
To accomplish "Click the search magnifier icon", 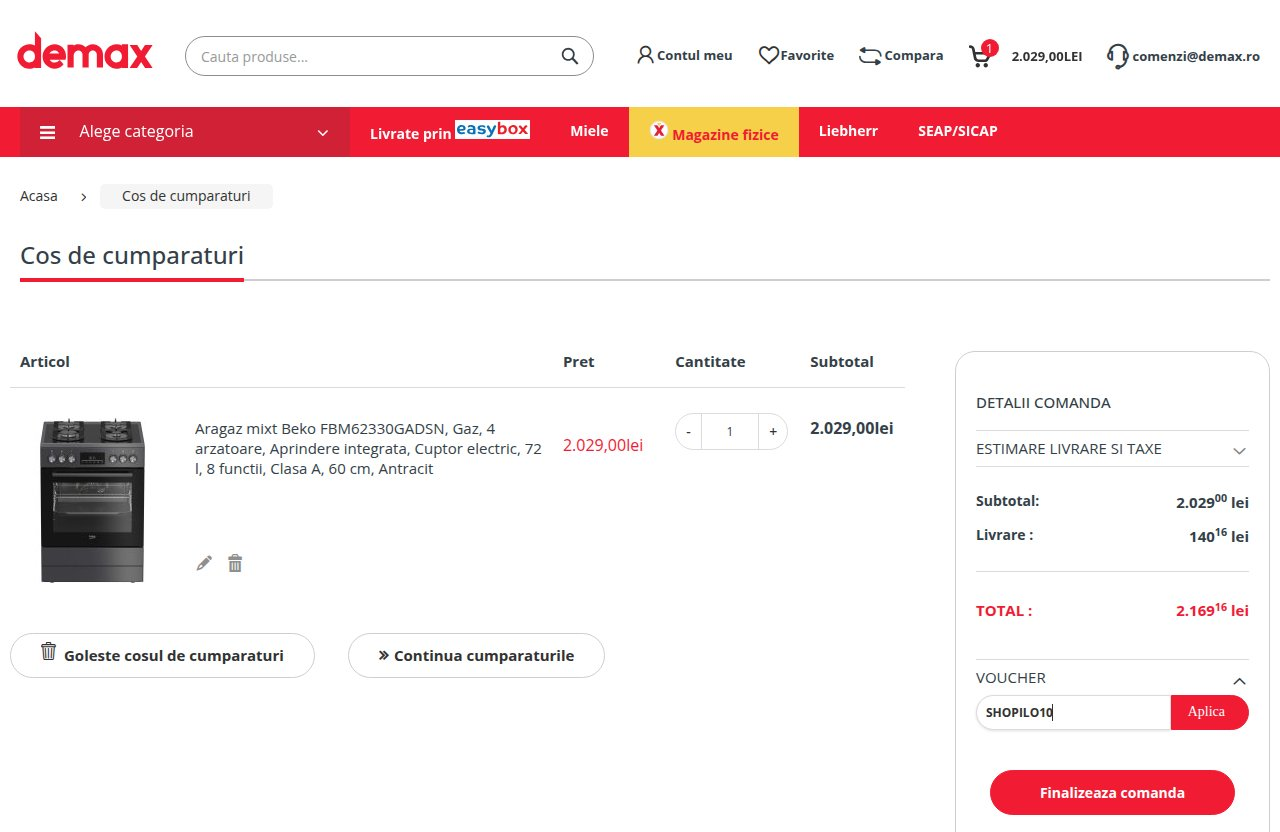I will click(570, 56).
